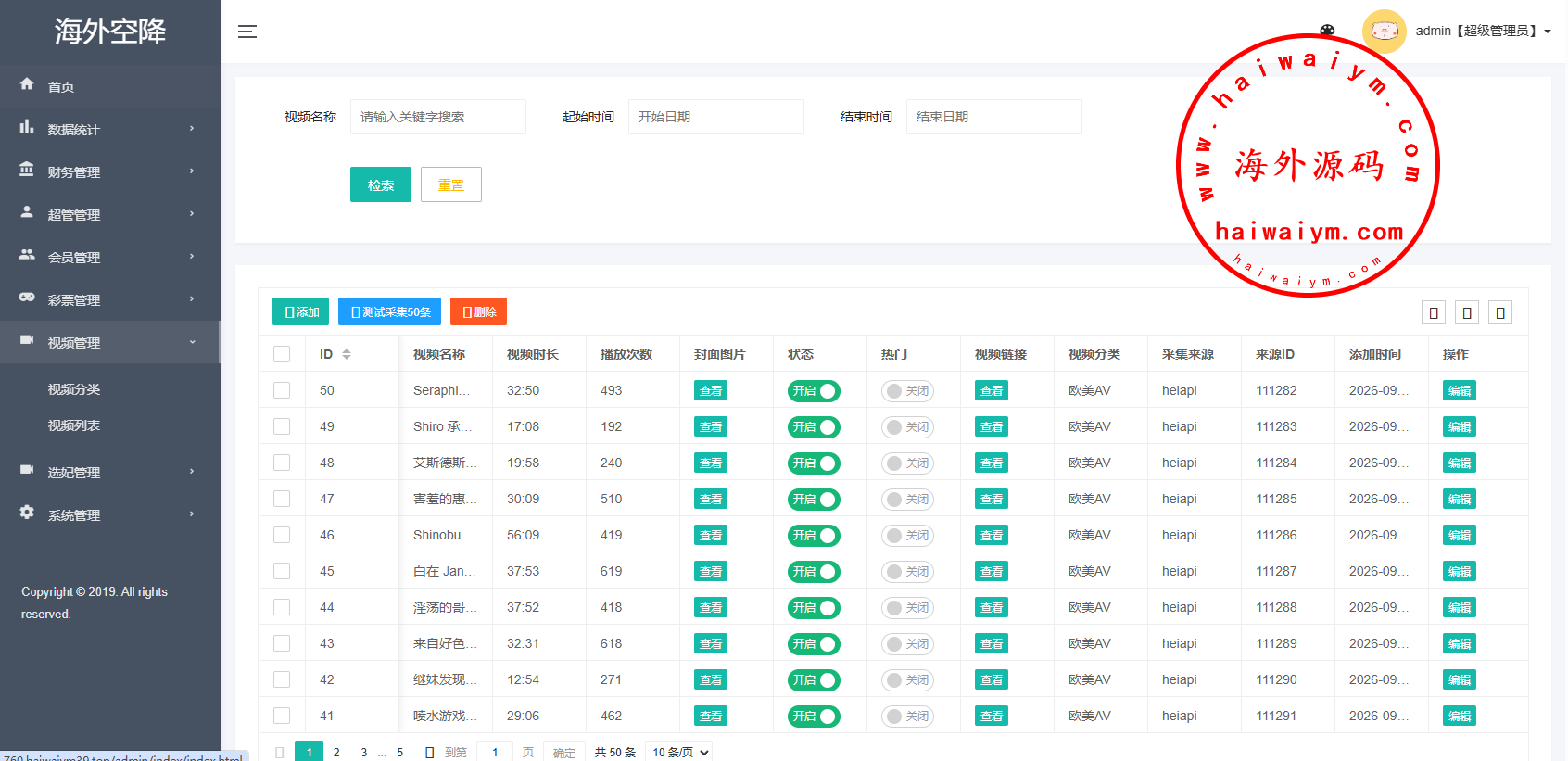Expand the 会员管理 sidebar menu
Viewport: 1568px width, 761px height.
click(x=110, y=257)
